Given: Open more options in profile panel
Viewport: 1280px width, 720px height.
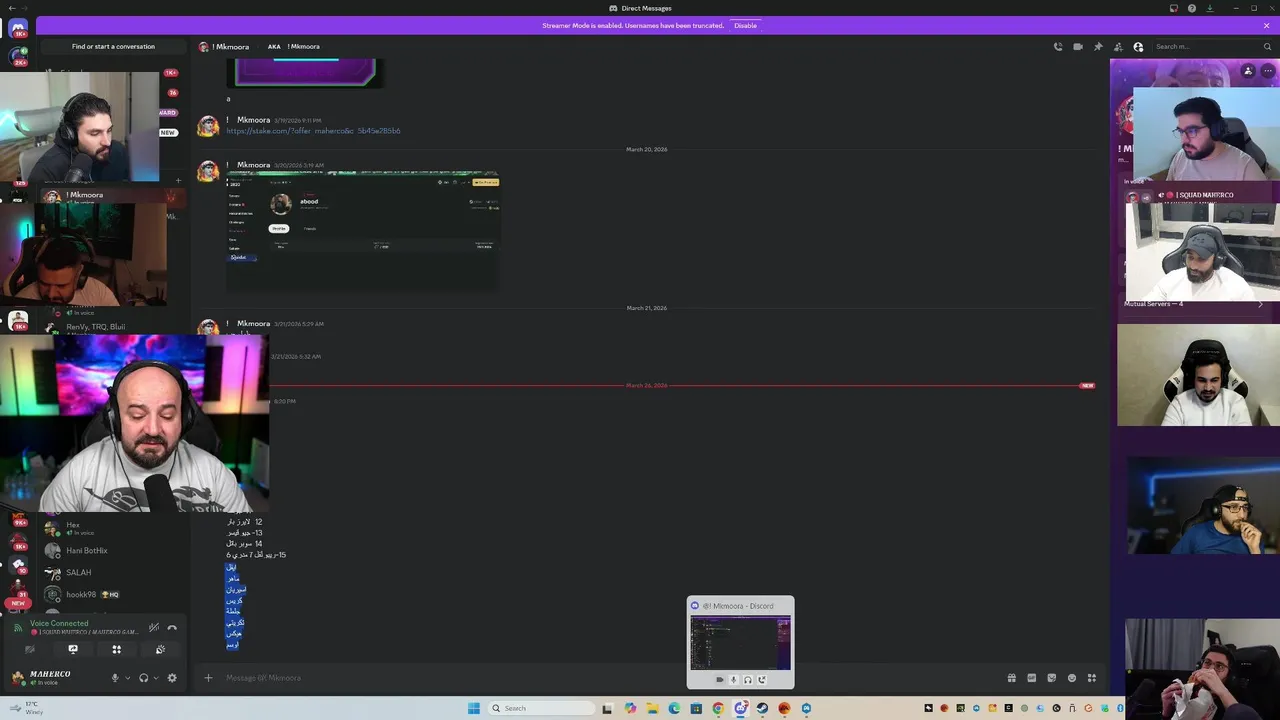Looking at the screenshot, I should [1268, 71].
